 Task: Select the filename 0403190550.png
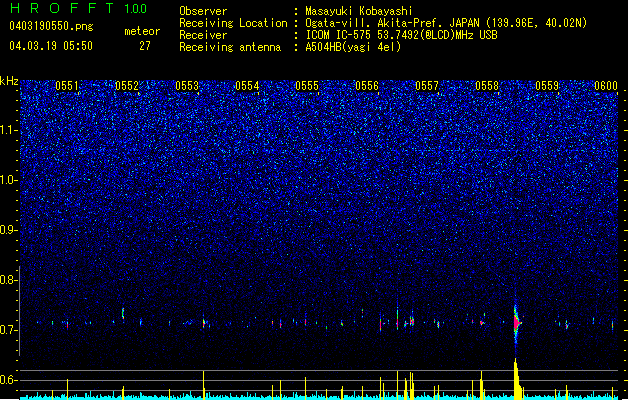[51, 27]
